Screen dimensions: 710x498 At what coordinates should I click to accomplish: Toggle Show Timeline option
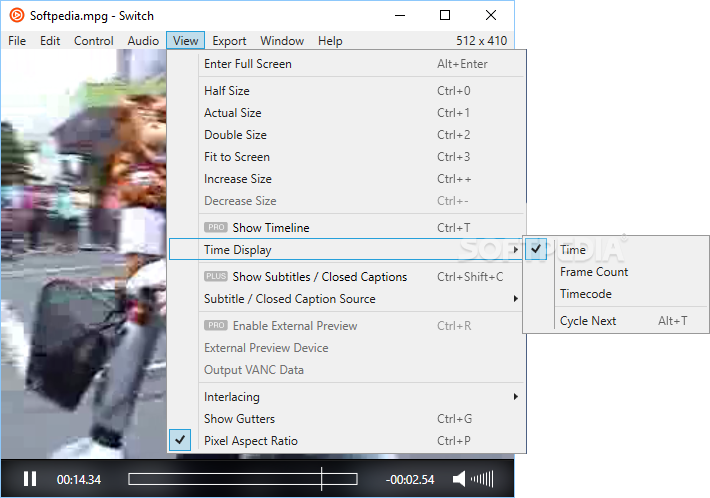(x=347, y=228)
